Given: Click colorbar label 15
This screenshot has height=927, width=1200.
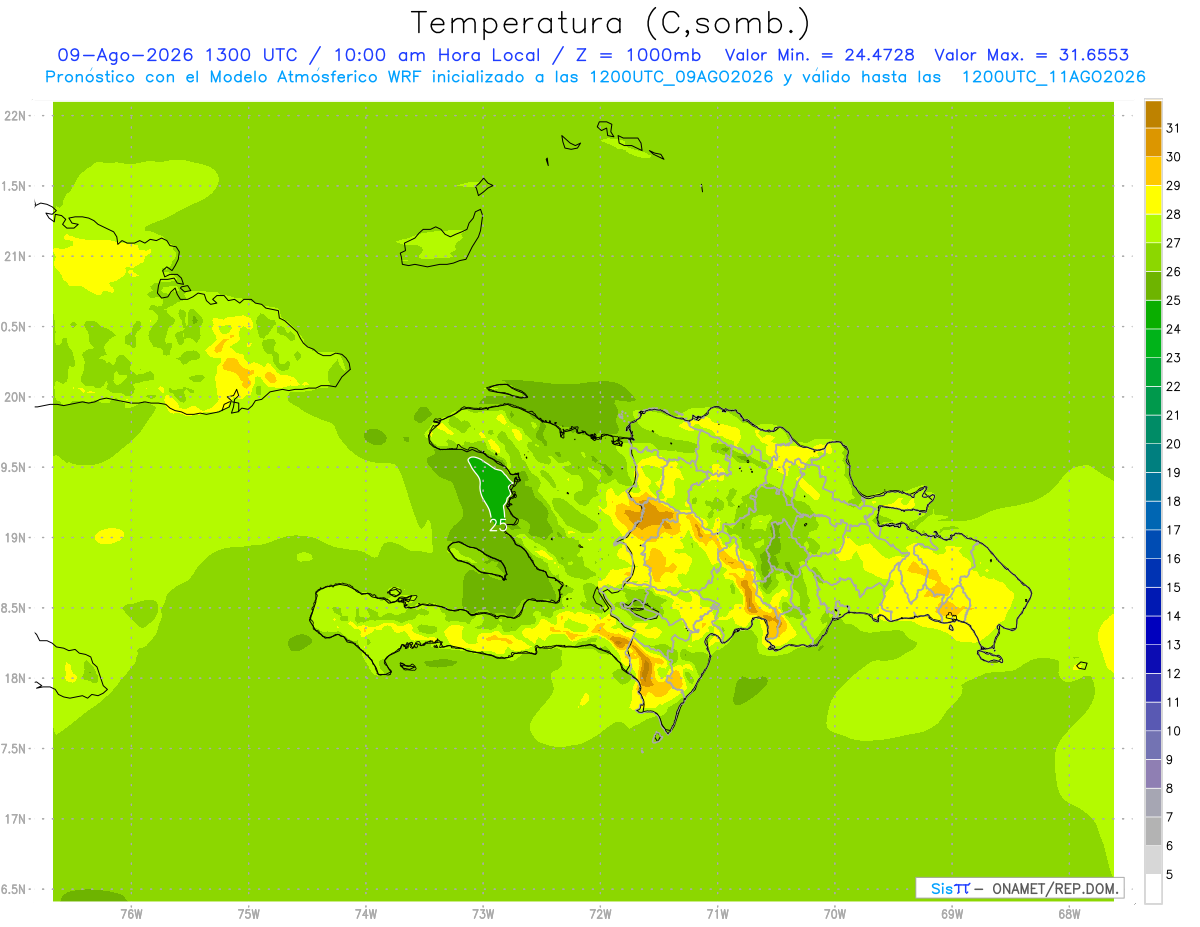Looking at the screenshot, I should coord(1174,587).
